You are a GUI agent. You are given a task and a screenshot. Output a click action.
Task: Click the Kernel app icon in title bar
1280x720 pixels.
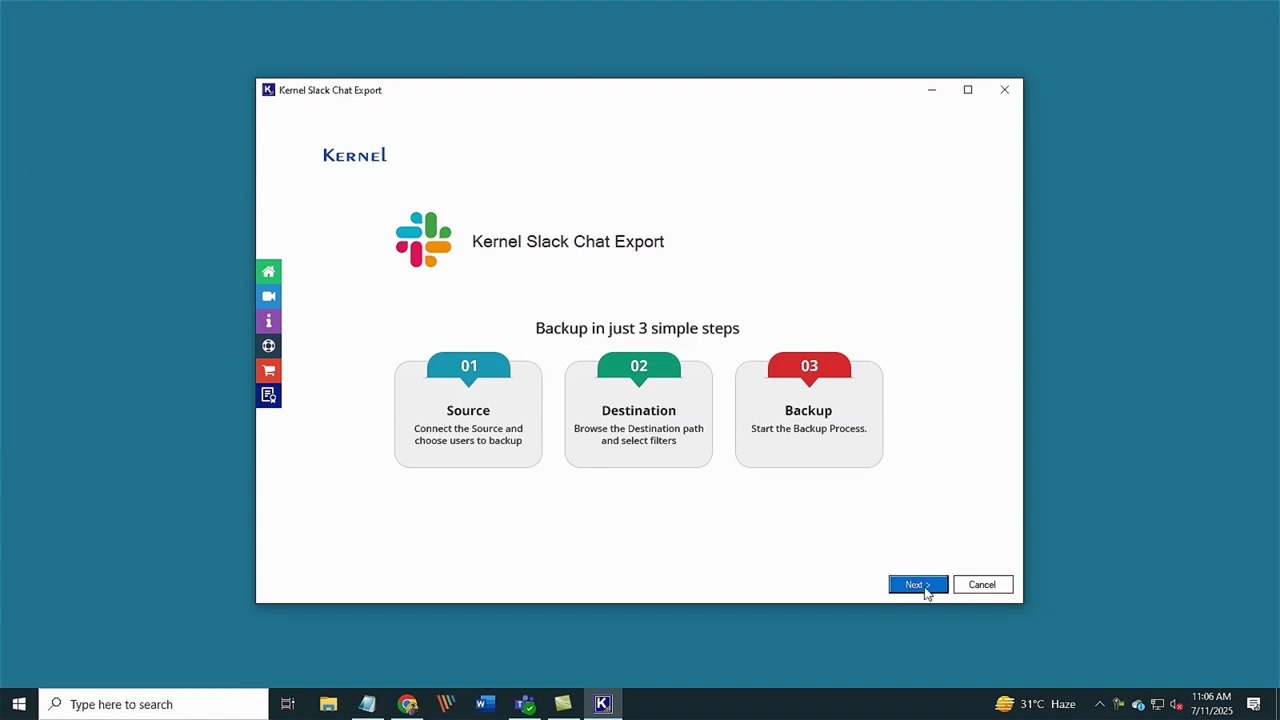click(x=268, y=90)
